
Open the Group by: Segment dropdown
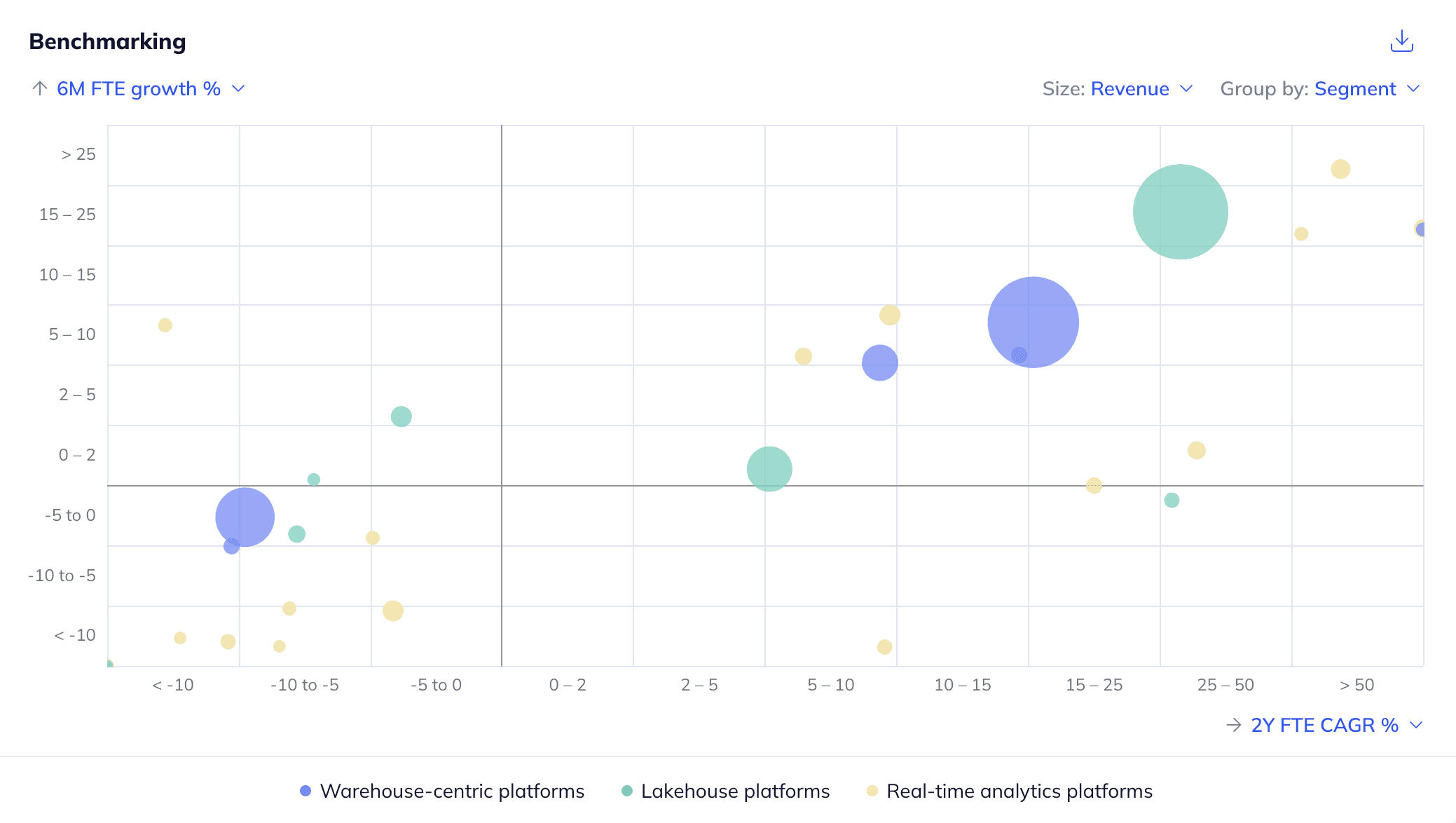coord(1354,89)
